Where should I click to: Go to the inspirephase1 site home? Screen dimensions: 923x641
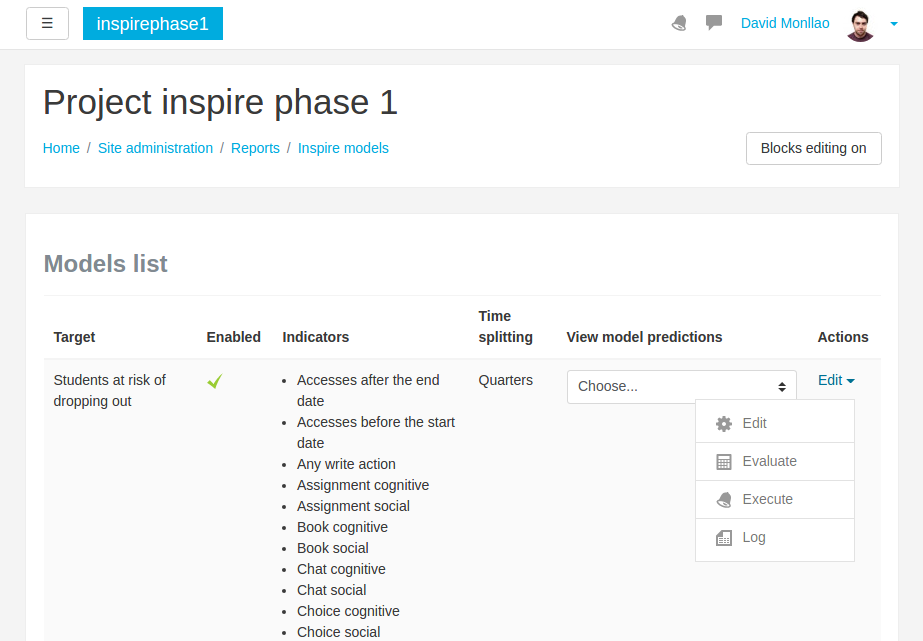tap(152, 24)
